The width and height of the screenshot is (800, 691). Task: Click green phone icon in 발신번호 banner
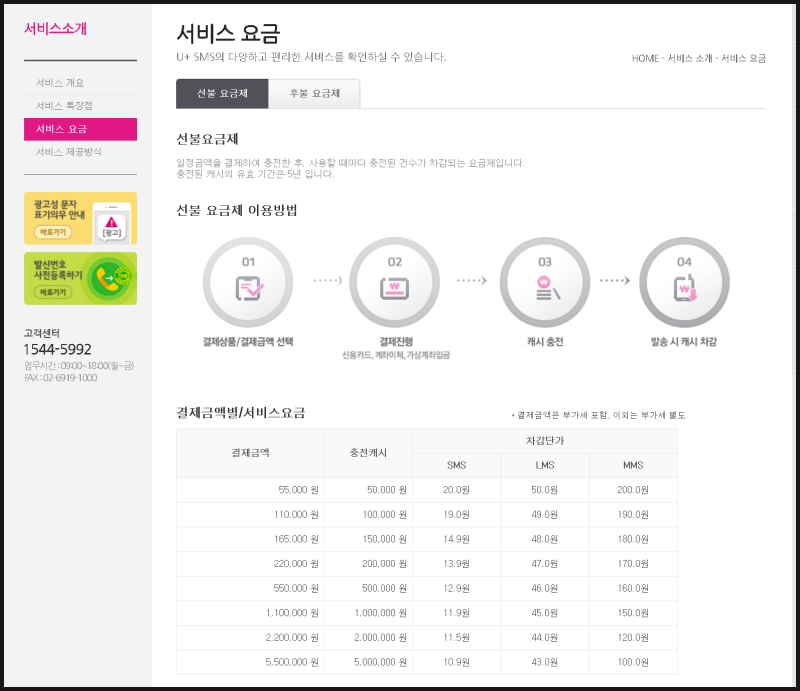pyautogui.click(x=110, y=278)
